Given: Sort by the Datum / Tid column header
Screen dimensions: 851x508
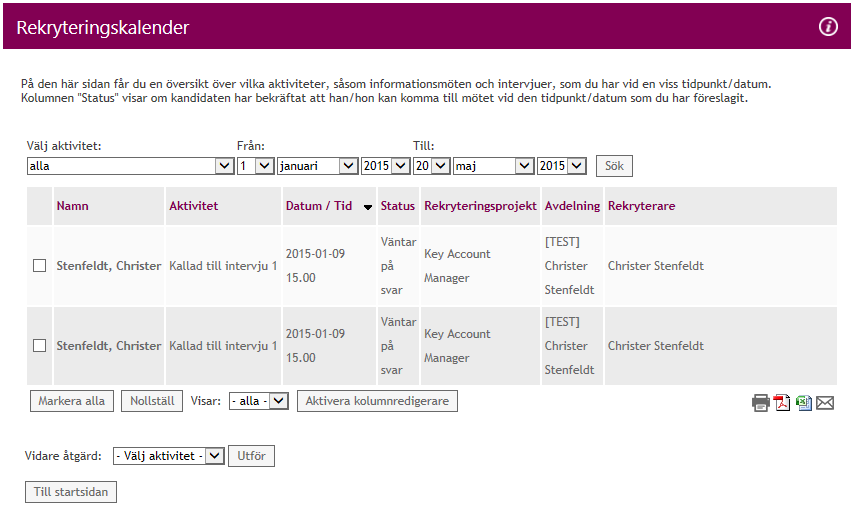Looking at the screenshot, I should [319, 206].
